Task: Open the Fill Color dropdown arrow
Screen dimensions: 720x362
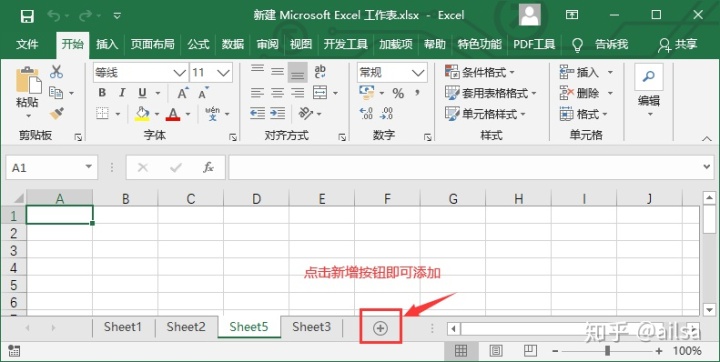Action: click(x=157, y=114)
